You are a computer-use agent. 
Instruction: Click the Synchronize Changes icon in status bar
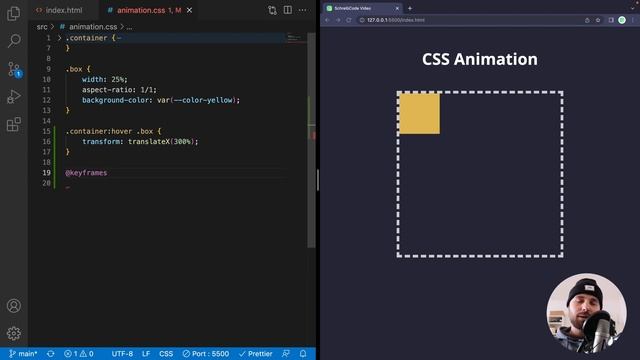coord(51,353)
